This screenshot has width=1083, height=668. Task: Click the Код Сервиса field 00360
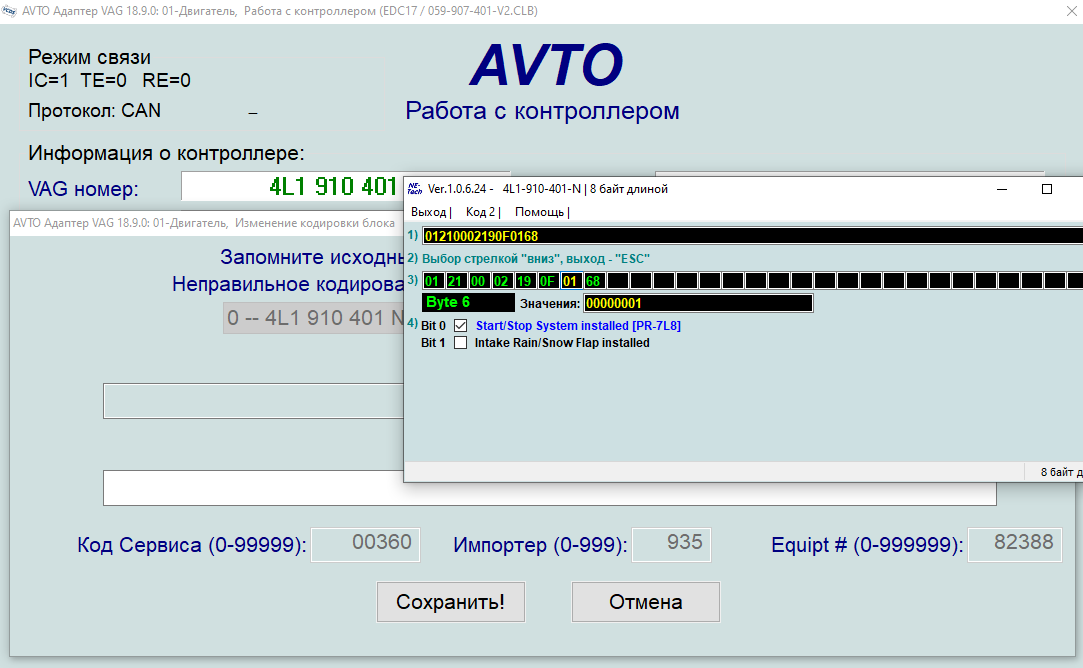pyautogui.click(x=366, y=544)
